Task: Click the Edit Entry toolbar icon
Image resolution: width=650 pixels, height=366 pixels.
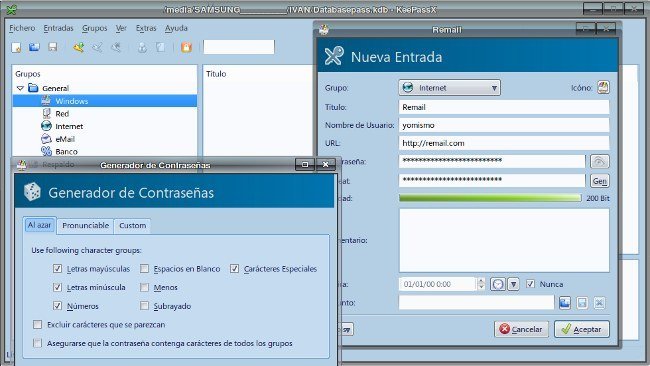Action: 97,47
